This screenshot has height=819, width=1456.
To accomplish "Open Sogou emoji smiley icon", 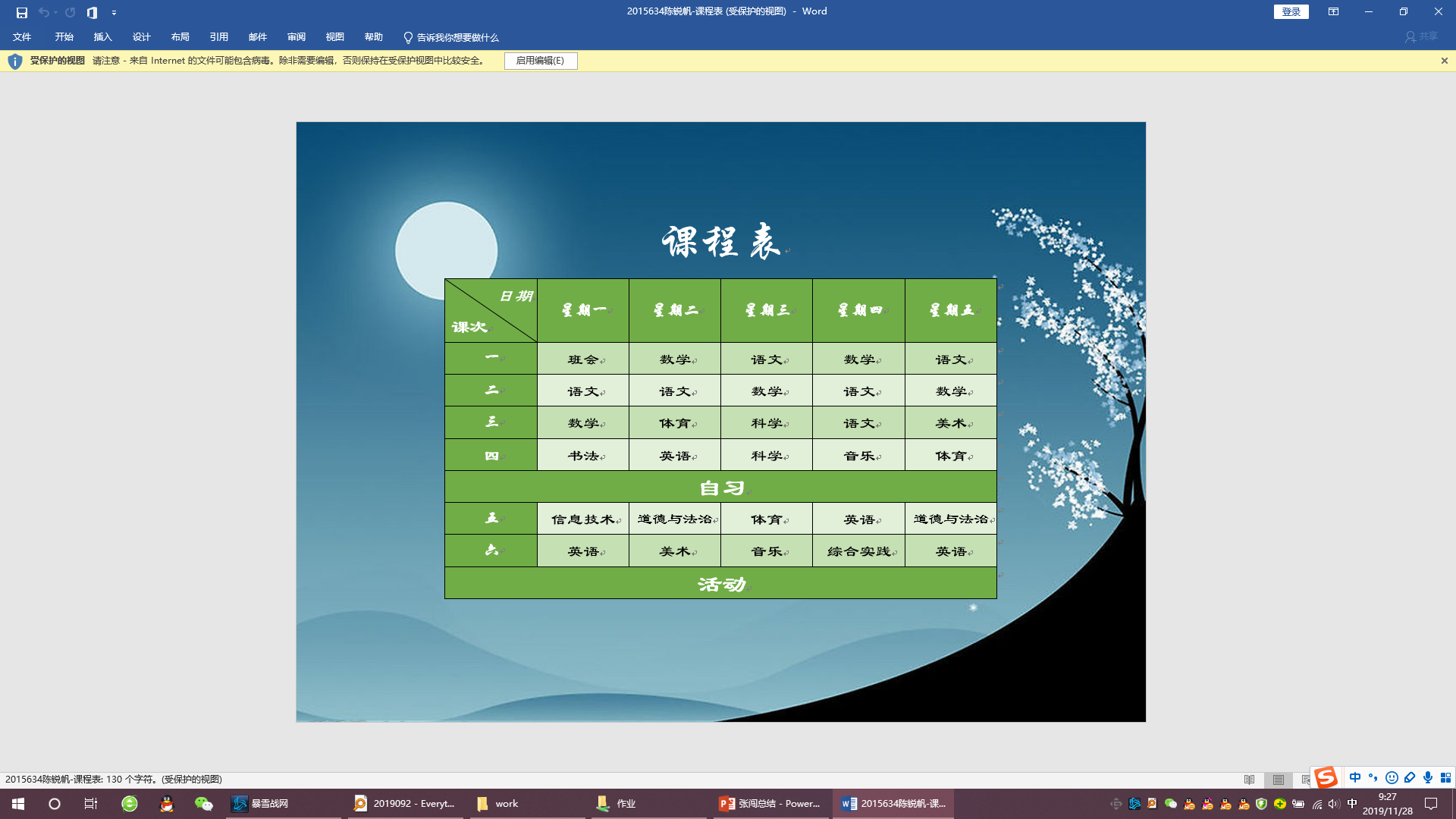I will coord(1392,777).
